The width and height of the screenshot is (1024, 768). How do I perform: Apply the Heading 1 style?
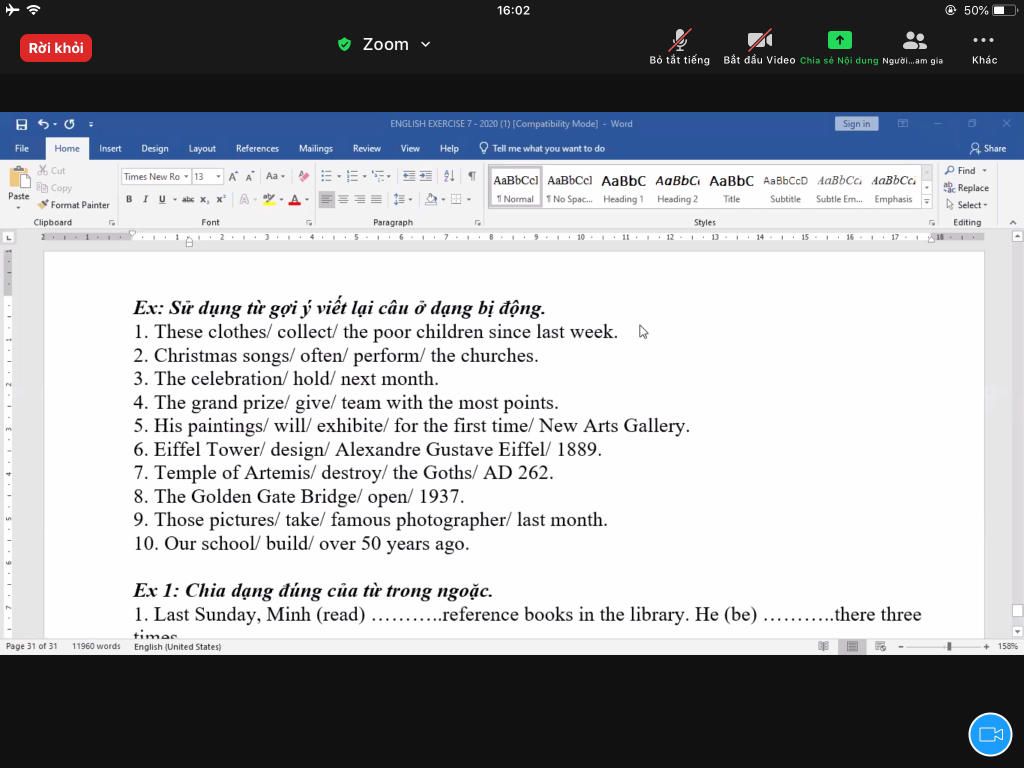pyautogui.click(x=623, y=188)
